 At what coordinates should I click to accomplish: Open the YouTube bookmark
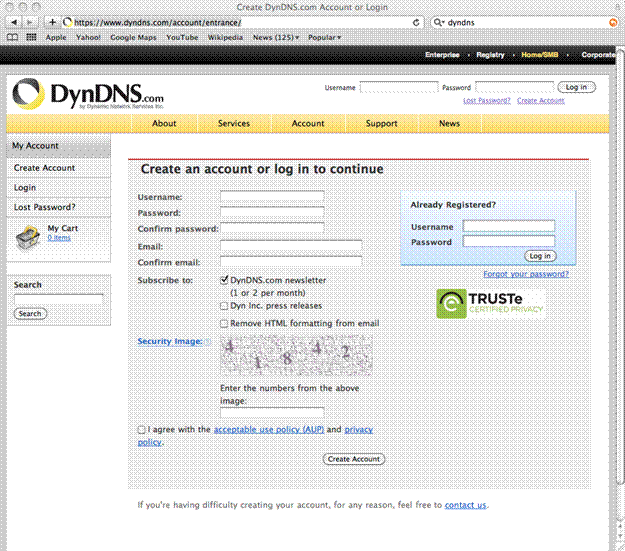pos(182,37)
